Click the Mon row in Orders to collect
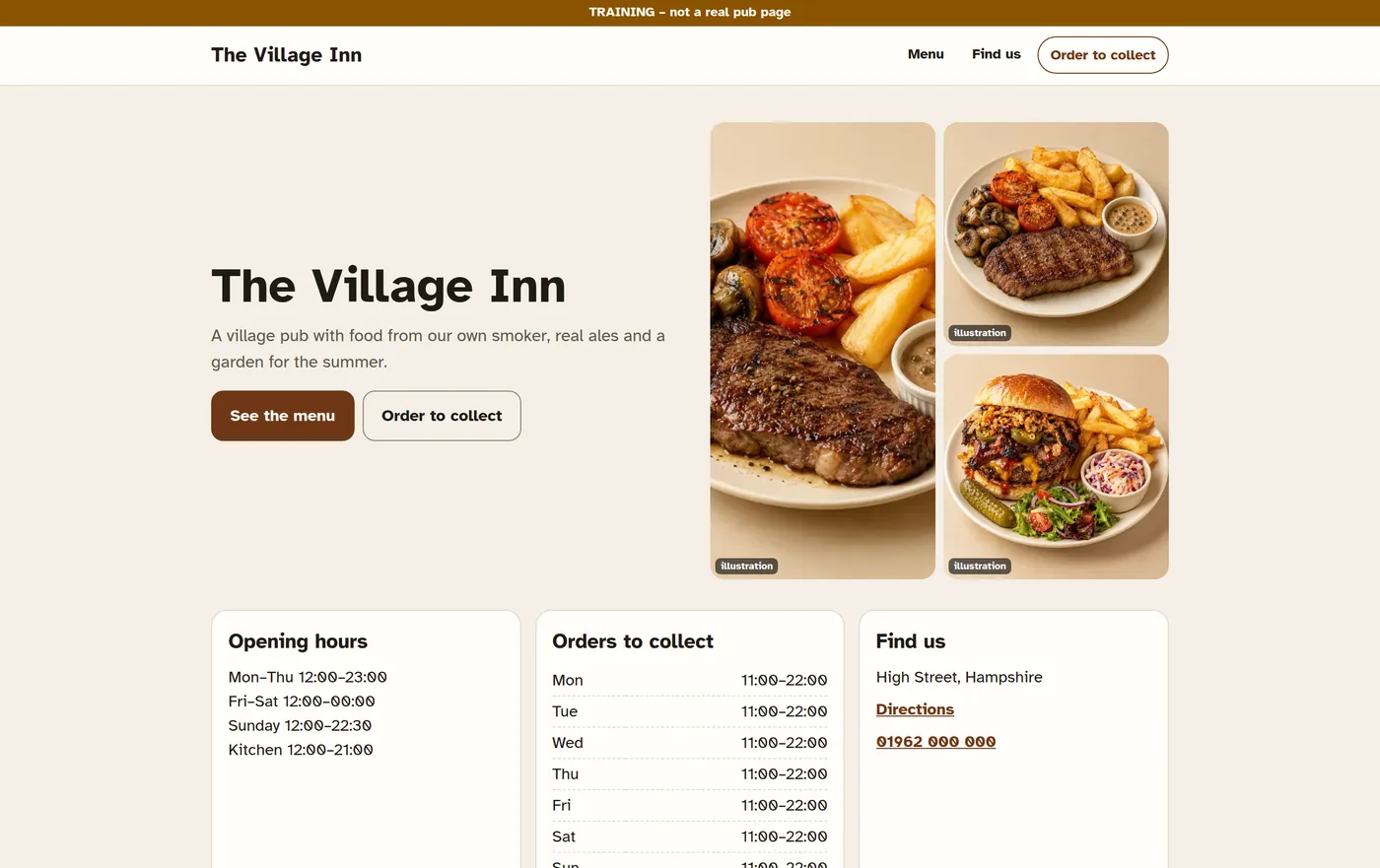This screenshot has width=1380, height=868. tap(690, 681)
